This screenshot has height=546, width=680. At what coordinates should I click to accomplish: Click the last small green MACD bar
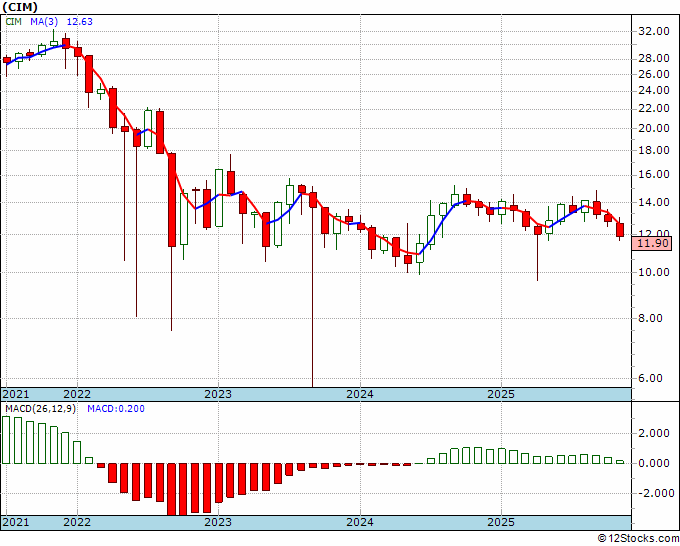620,462
